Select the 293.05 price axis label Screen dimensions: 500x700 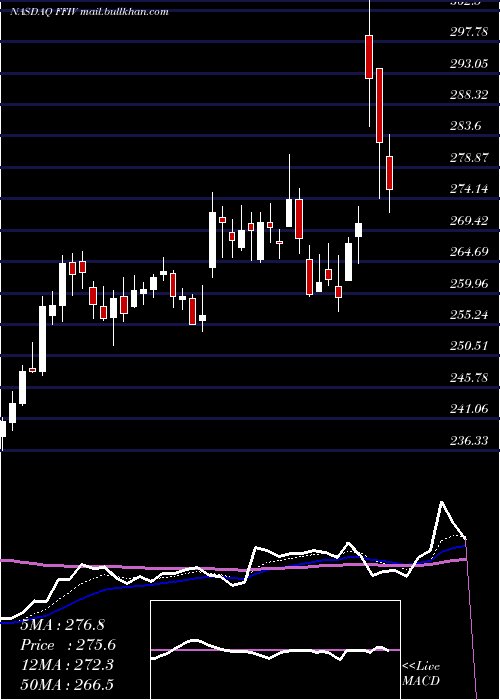[468, 63]
